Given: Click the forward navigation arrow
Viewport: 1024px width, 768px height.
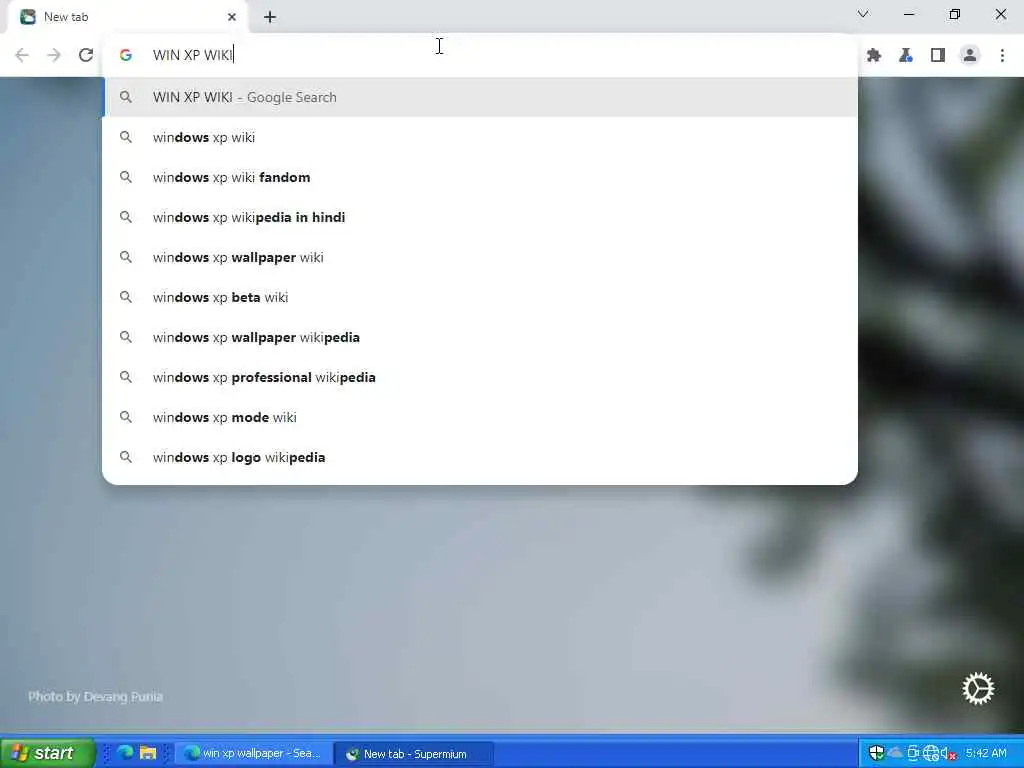Looking at the screenshot, I should click(54, 55).
